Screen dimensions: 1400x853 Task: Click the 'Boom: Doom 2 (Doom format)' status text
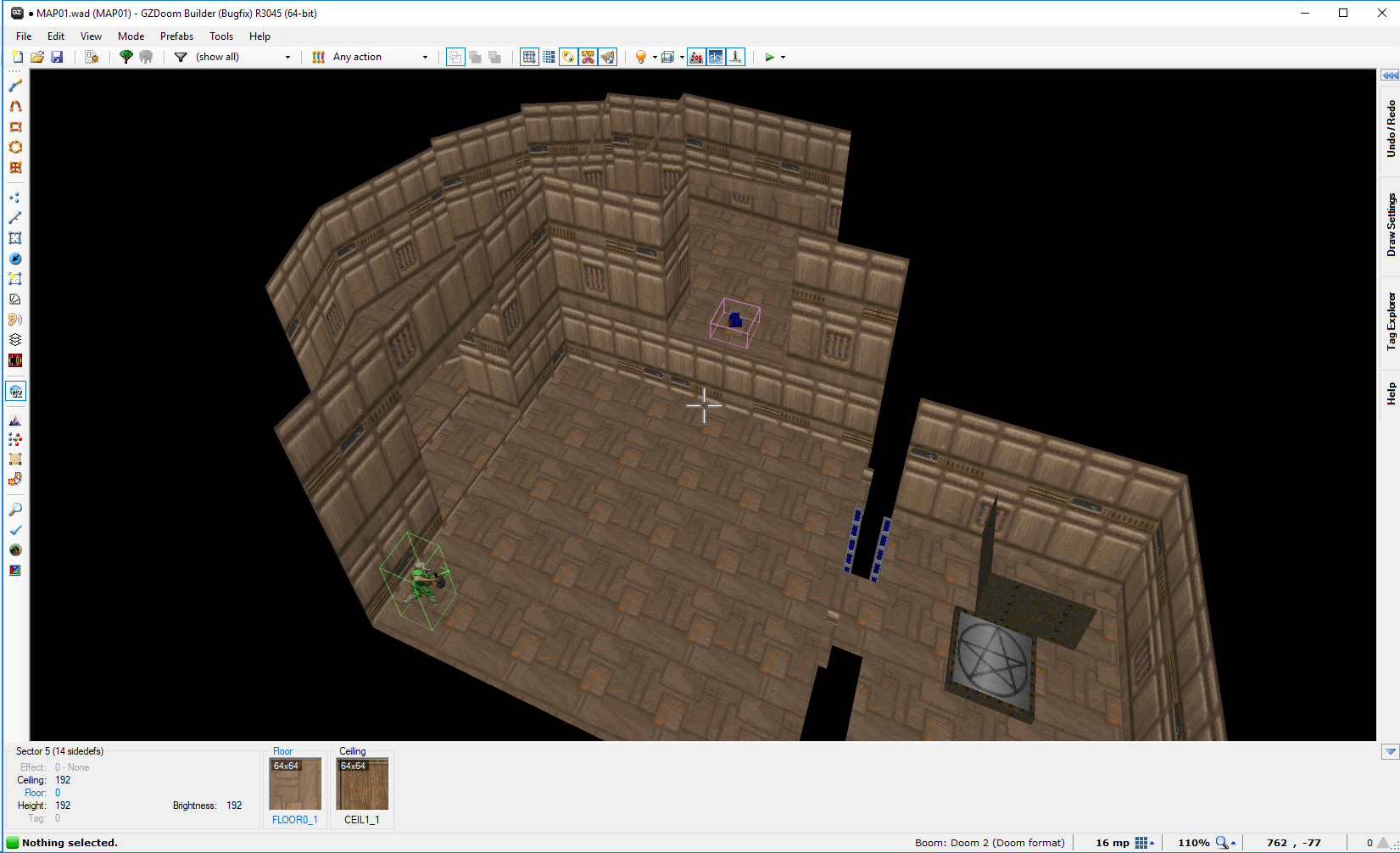pyautogui.click(x=990, y=843)
